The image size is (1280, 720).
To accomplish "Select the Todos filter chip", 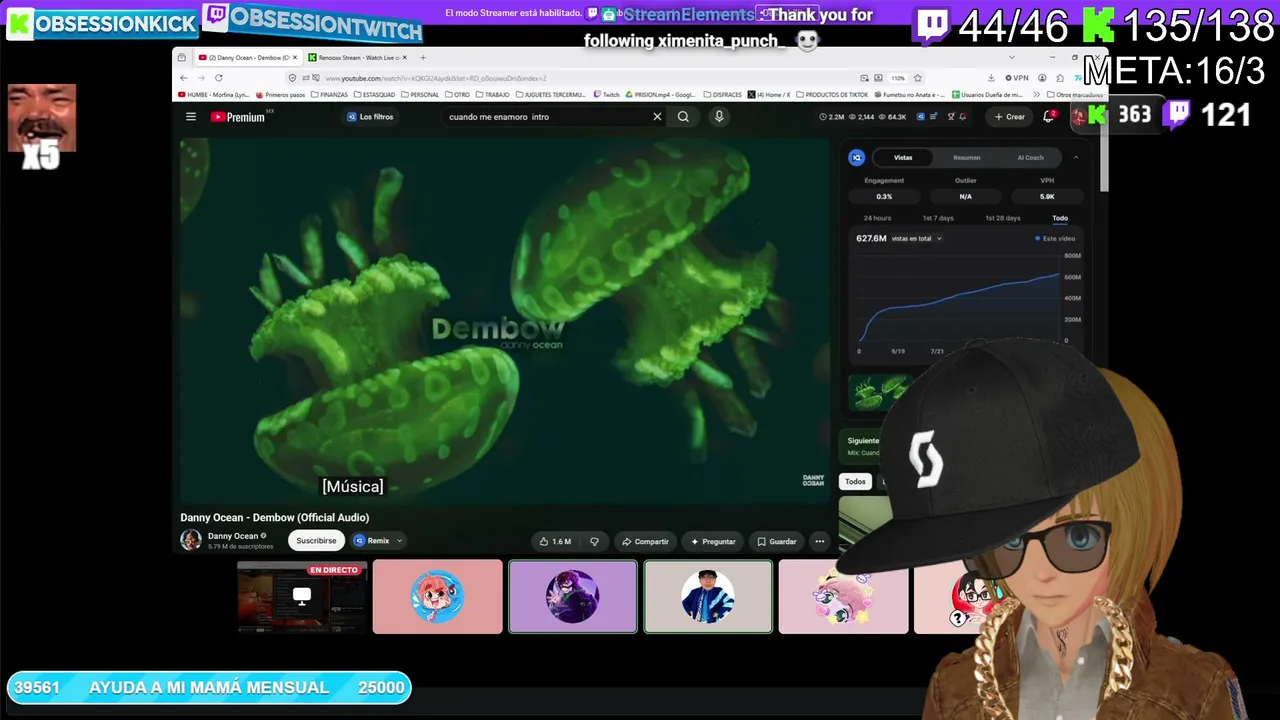I will click(855, 482).
